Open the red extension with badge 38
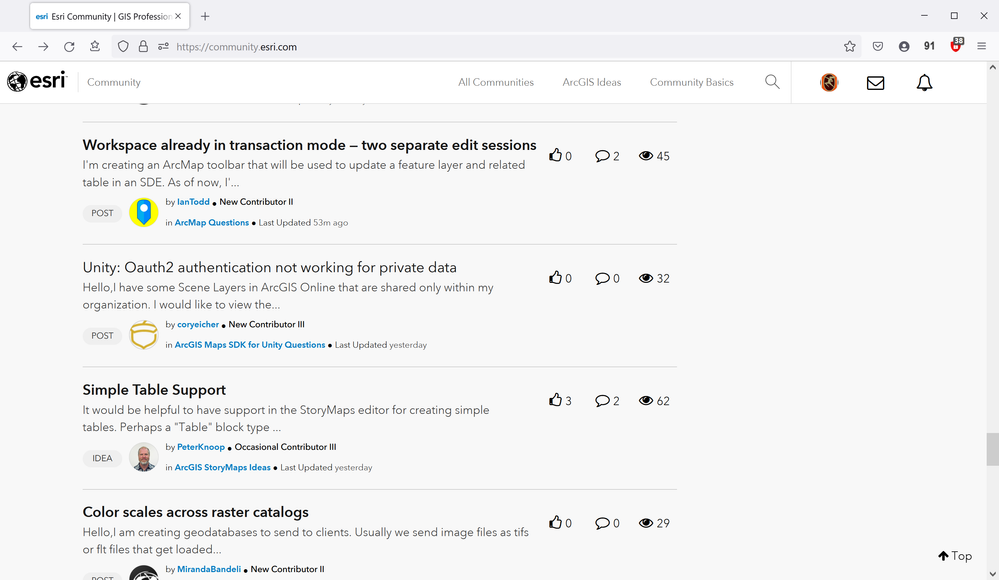This screenshot has width=999, height=580. click(956, 45)
